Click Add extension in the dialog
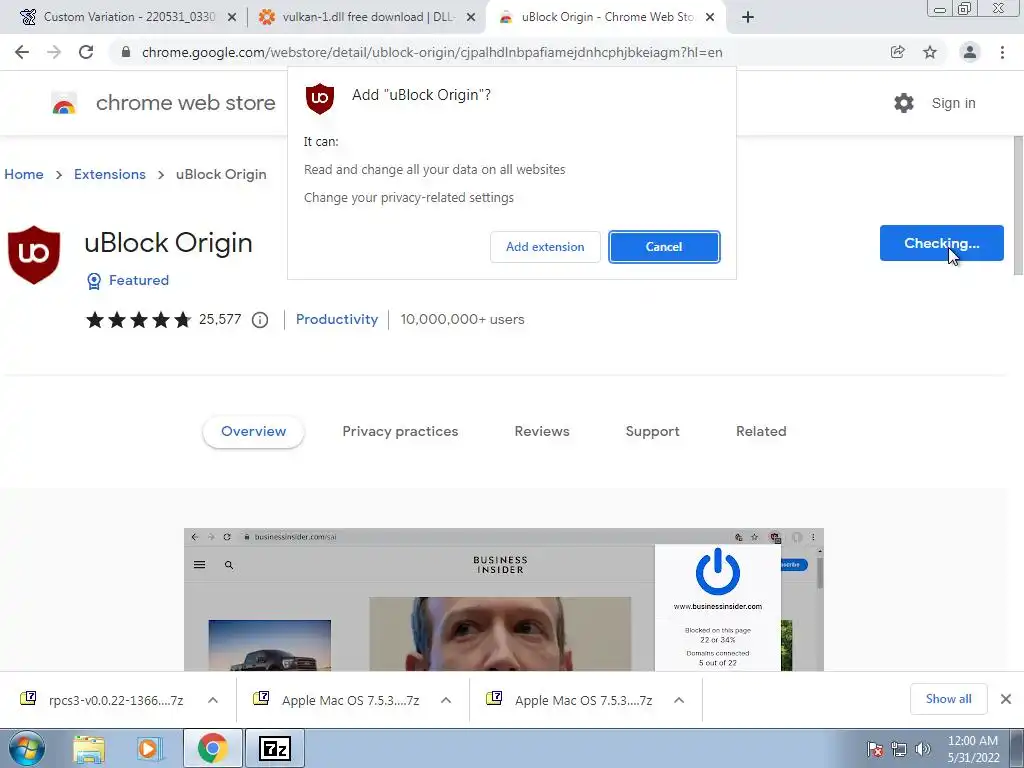 [x=545, y=247]
